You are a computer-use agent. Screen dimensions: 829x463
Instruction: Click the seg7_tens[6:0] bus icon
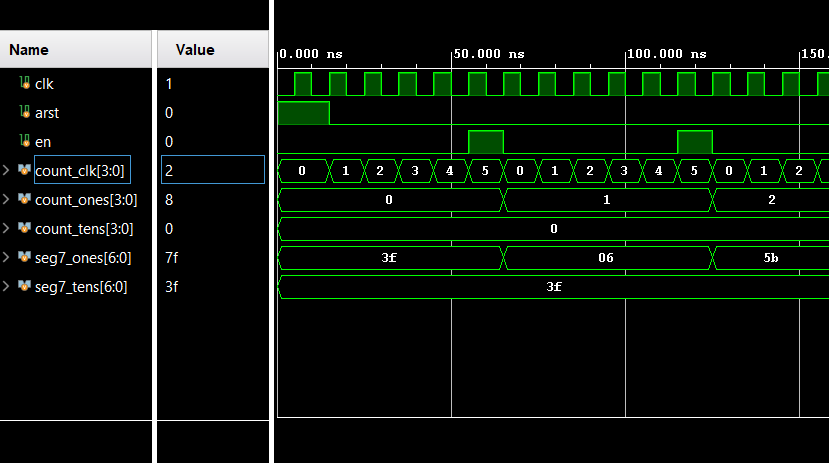point(24,286)
